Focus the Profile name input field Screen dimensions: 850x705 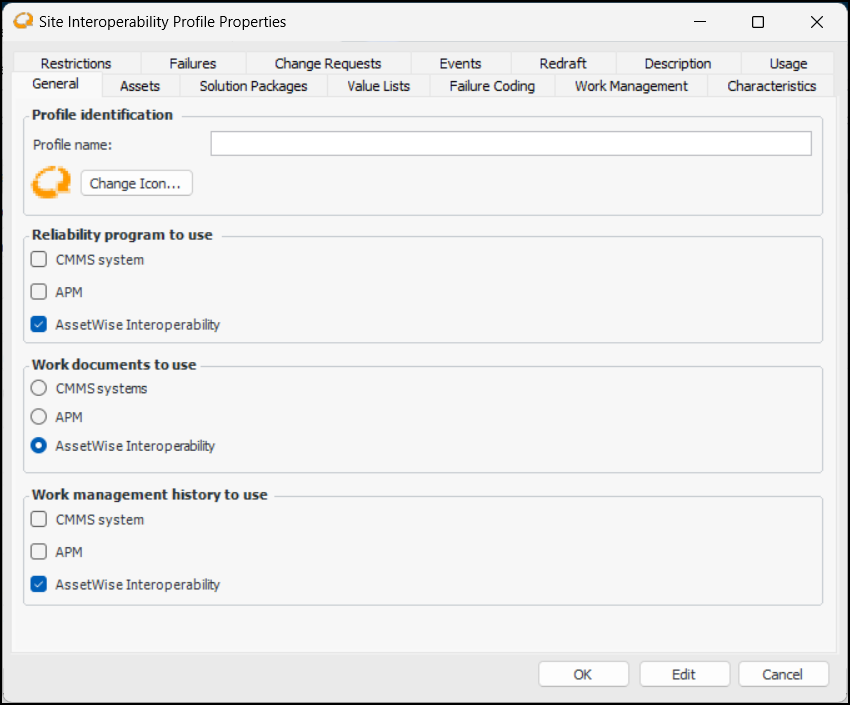tap(511, 144)
